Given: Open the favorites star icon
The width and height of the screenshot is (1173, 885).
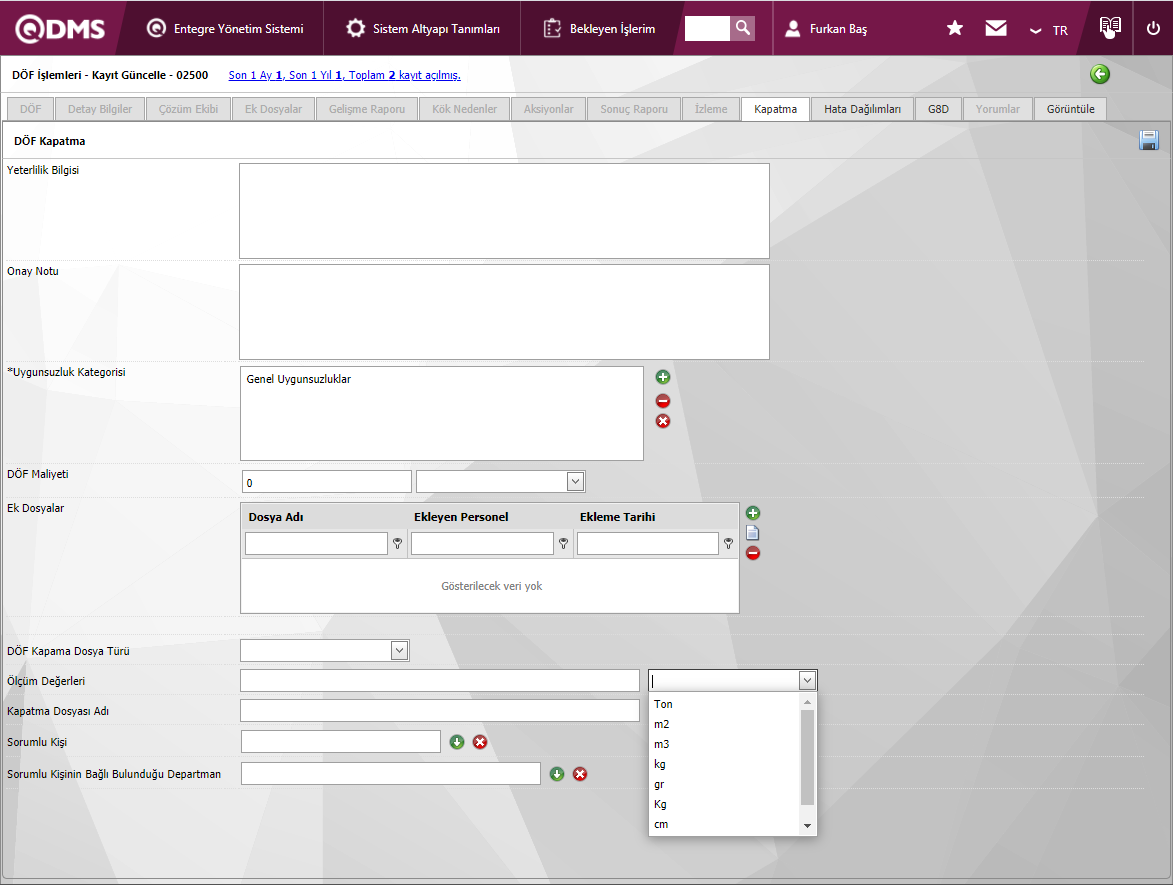Looking at the screenshot, I should click(x=955, y=28).
